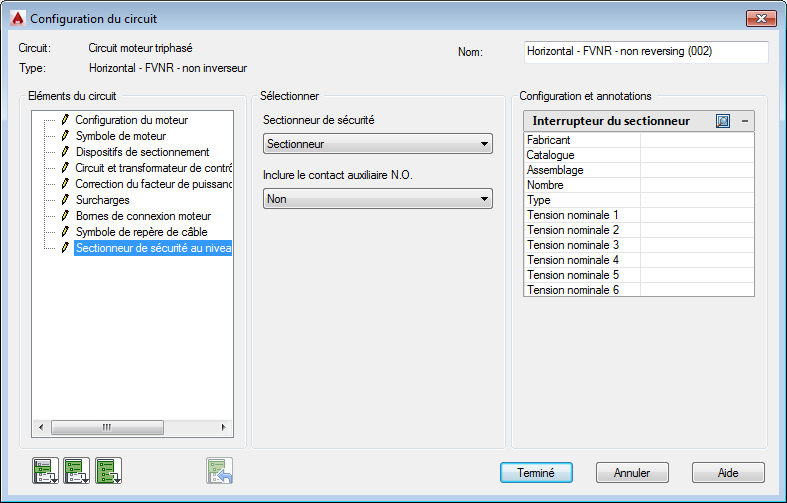This screenshot has width=787, height=503.
Task: Select Symbole de repère de câble item
Action: [141, 232]
